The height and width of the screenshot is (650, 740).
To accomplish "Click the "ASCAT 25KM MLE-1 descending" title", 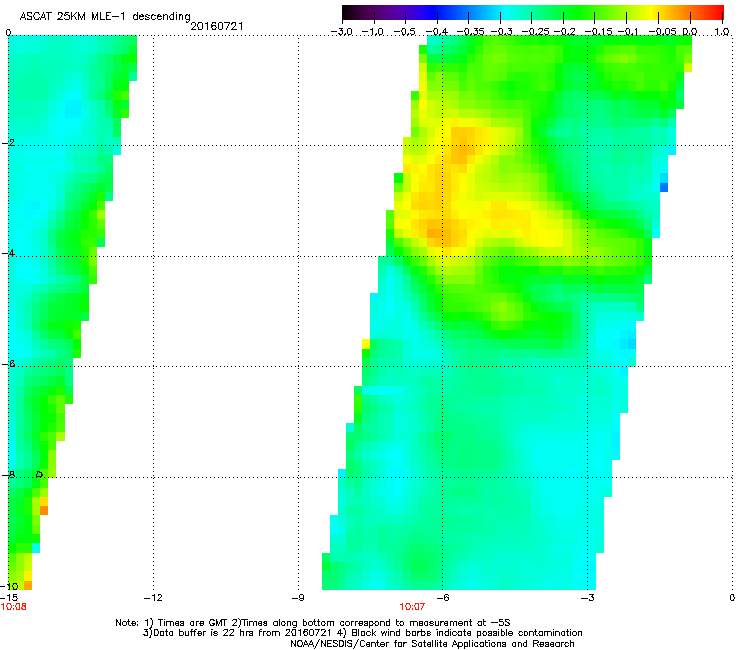I will (105, 16).
